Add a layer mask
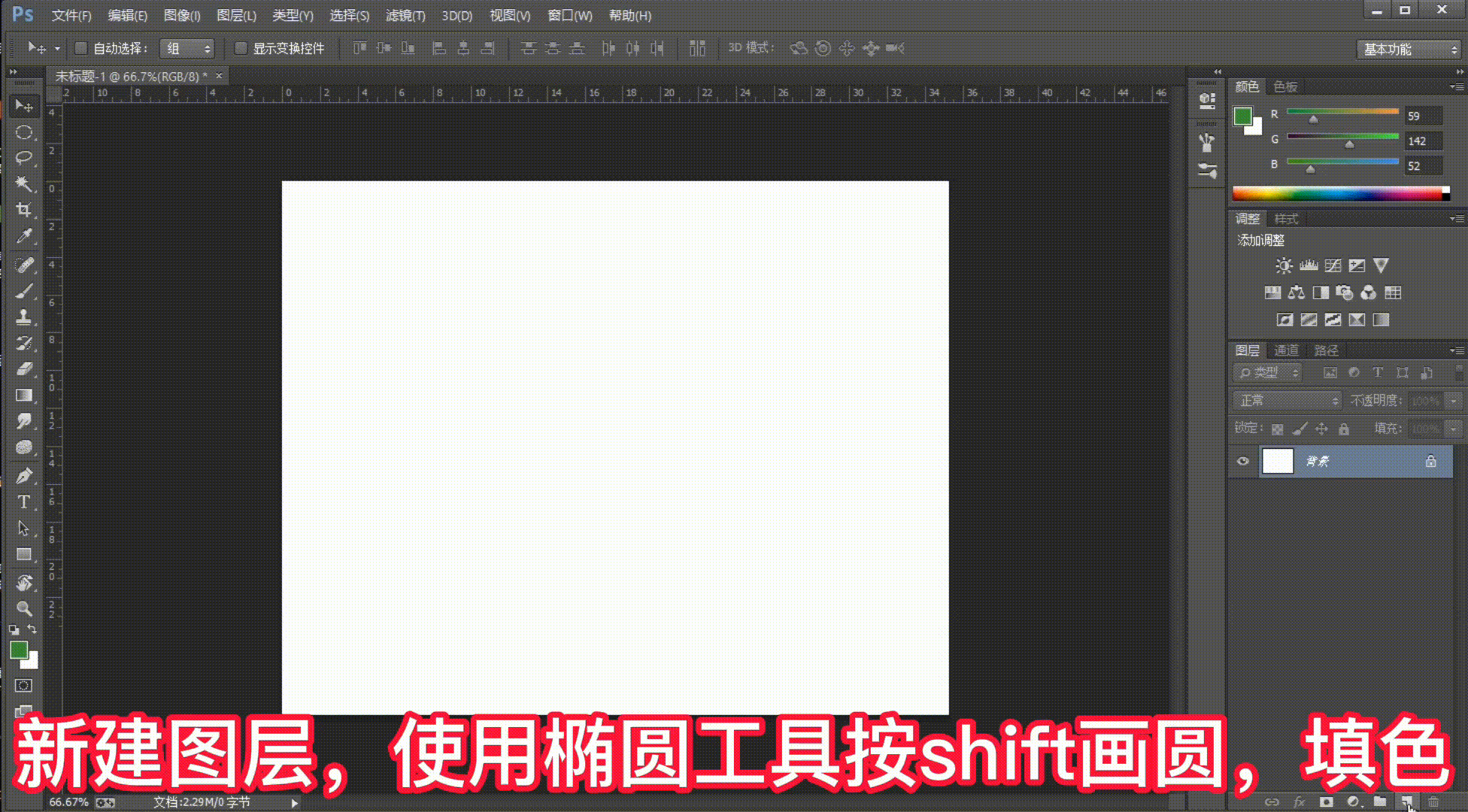 point(1326,801)
